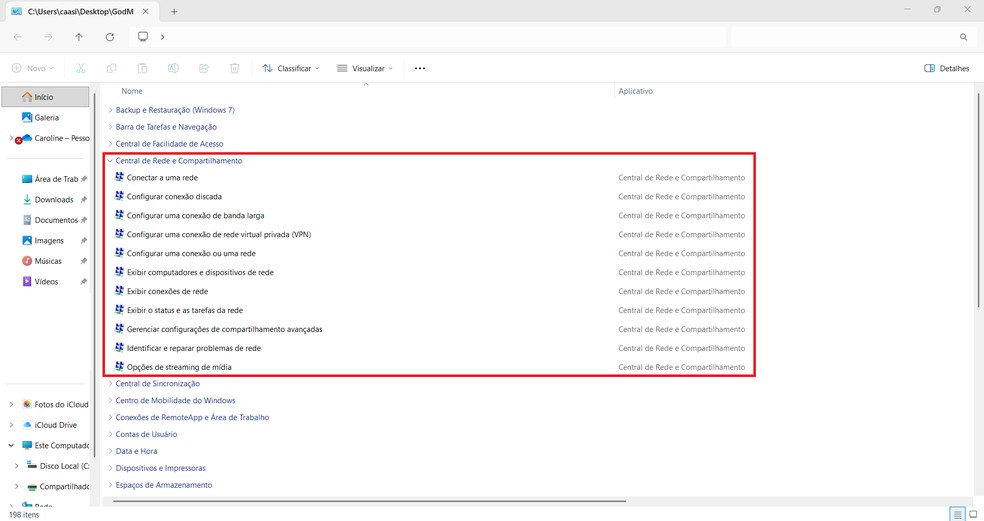Select 'Início' in the navigation pane
This screenshot has height=521, width=984.
[x=44, y=97]
